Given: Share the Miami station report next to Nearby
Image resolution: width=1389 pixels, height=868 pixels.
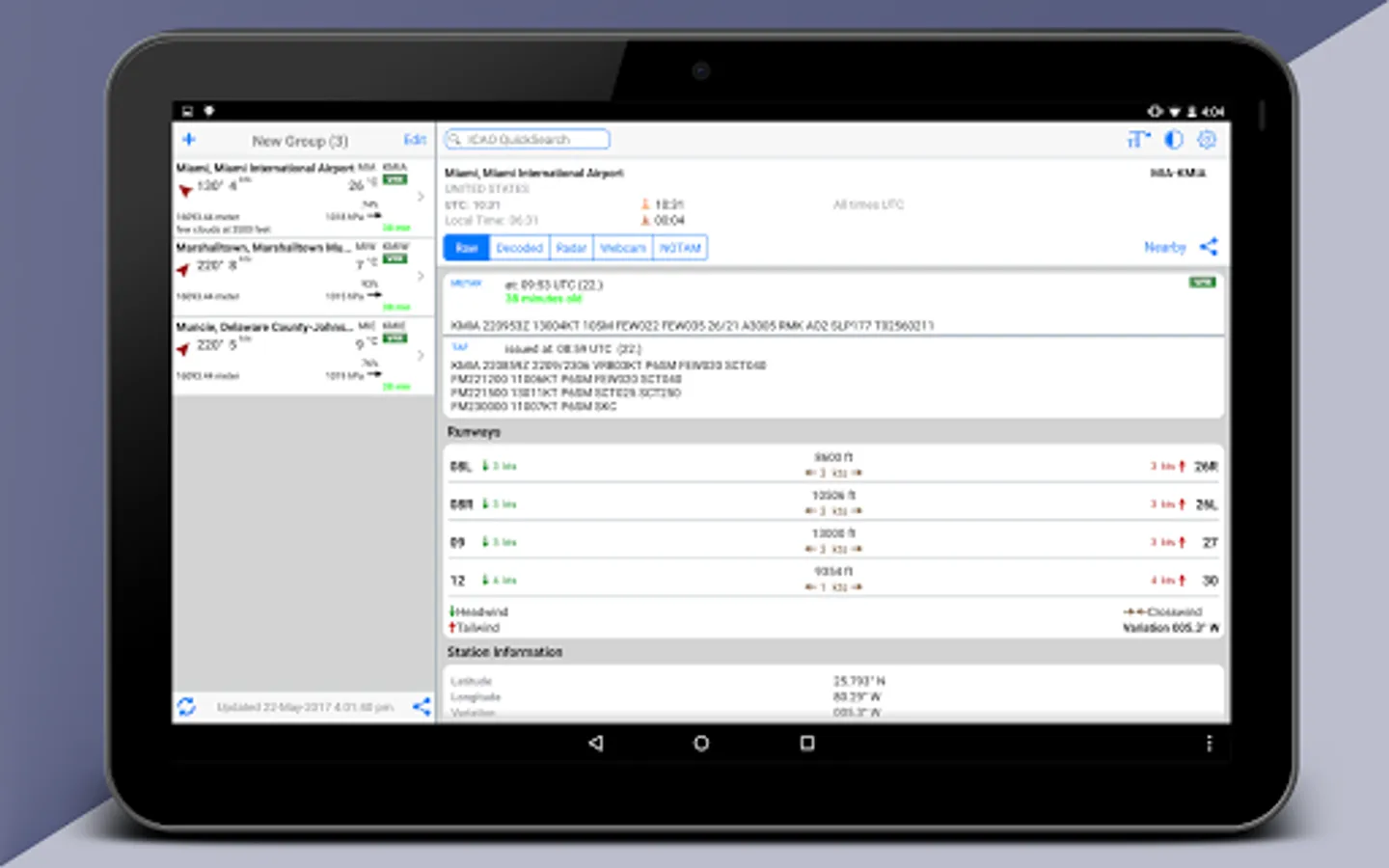Looking at the screenshot, I should coord(1209,247).
